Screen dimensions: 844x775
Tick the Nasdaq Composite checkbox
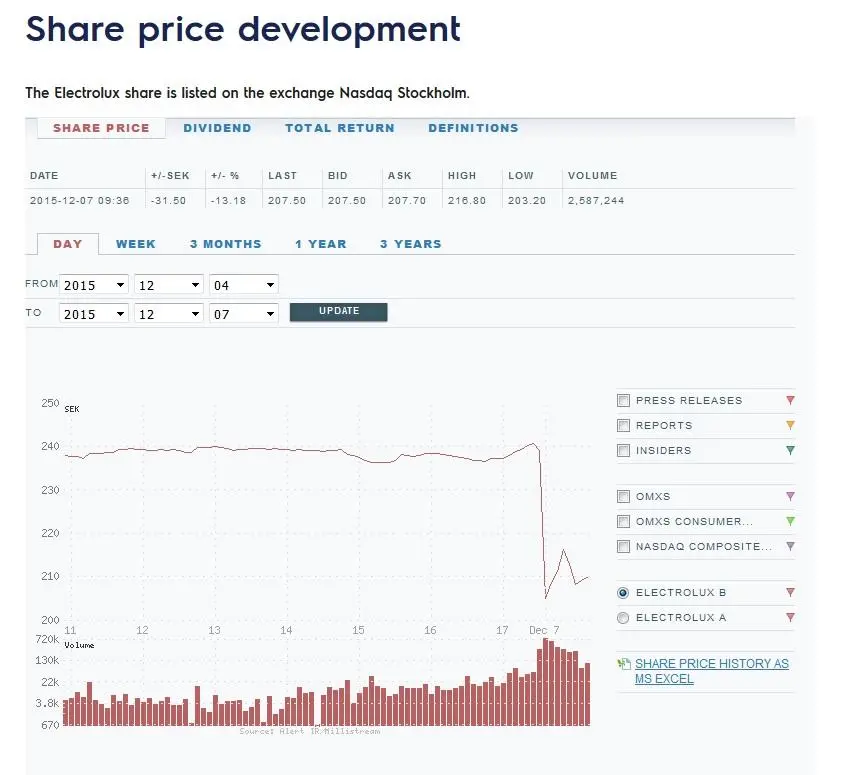pyautogui.click(x=623, y=547)
